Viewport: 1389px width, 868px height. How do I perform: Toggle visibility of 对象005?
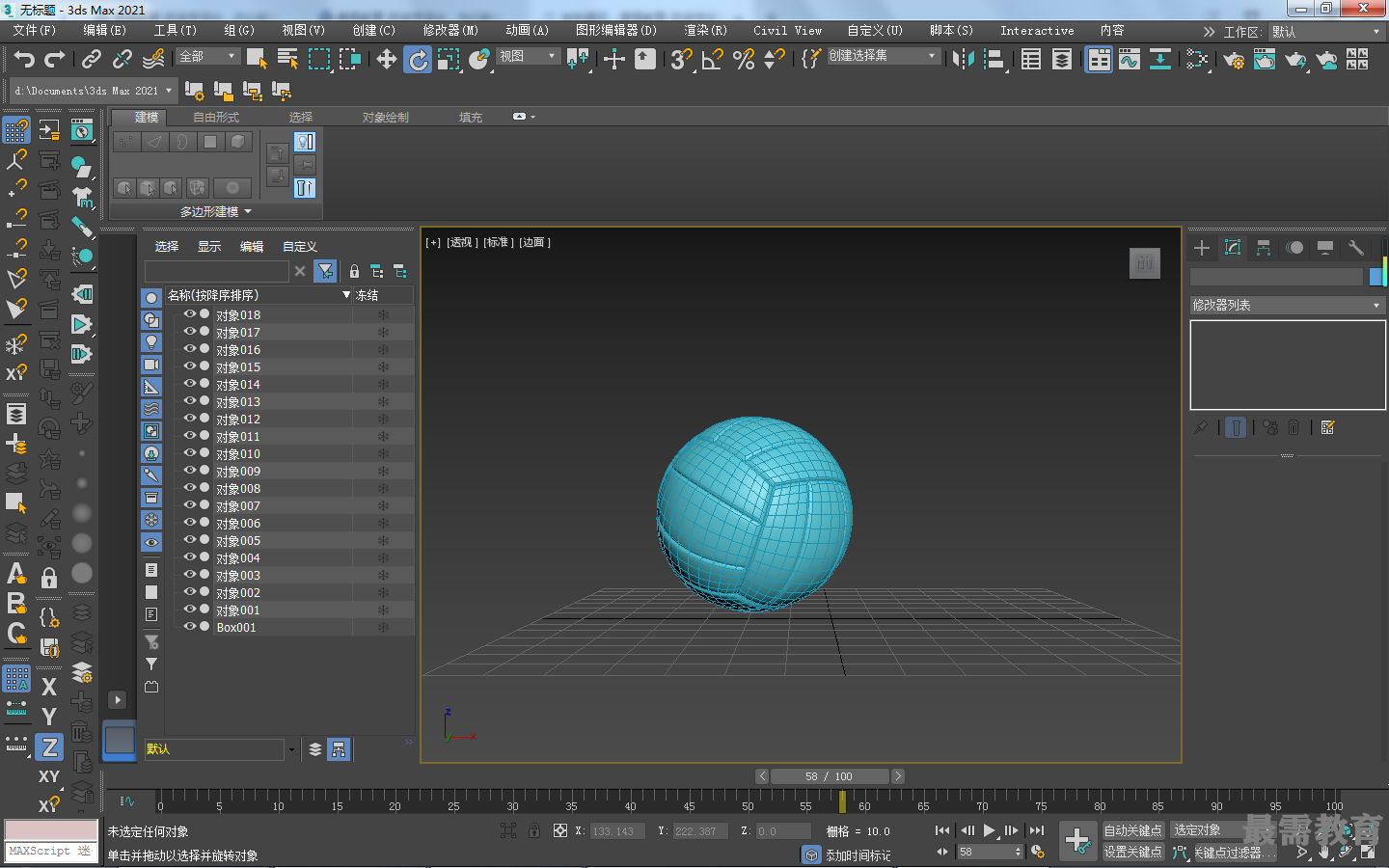point(190,540)
